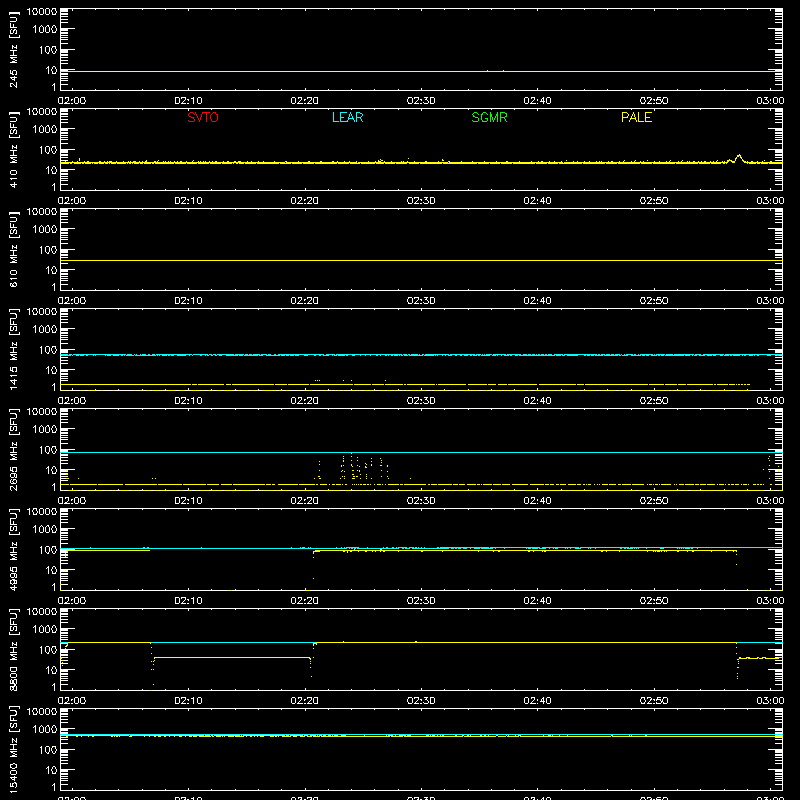Click the yellow flat trace in the 245 MHz panel
Image resolution: width=800 pixels, height=800 pixels.
[x=421, y=71]
